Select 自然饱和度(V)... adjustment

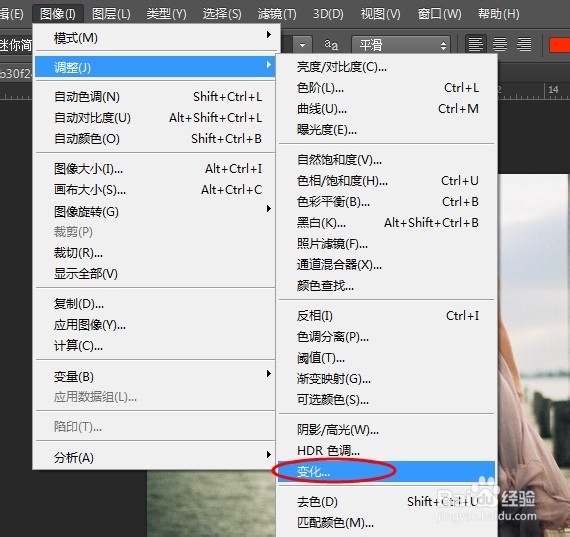click(x=386, y=160)
